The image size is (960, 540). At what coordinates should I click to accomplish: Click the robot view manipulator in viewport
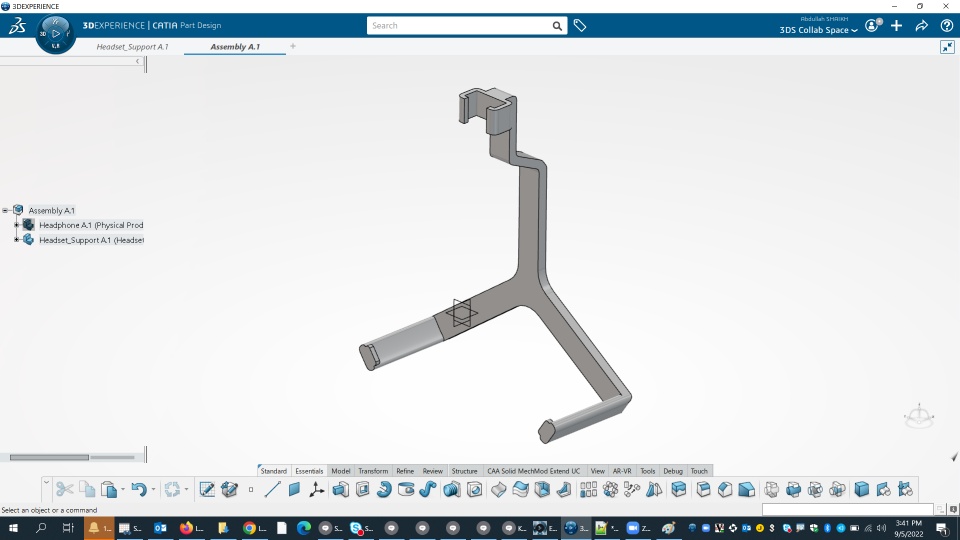pyautogui.click(x=919, y=416)
